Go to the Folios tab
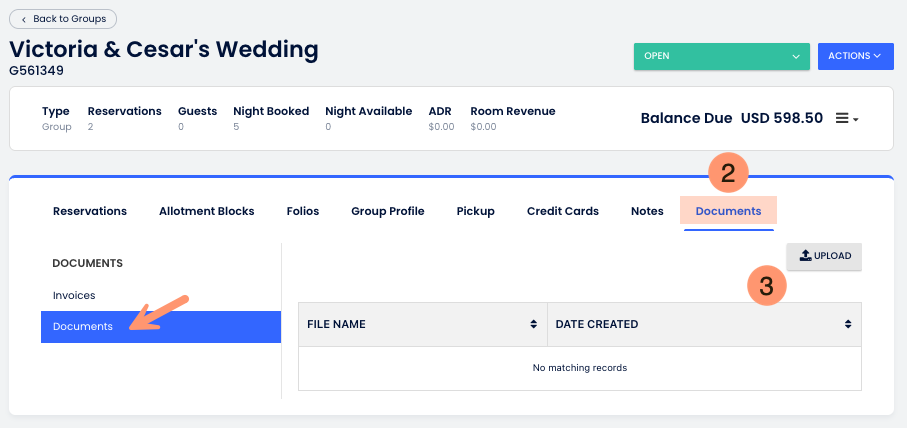 (302, 211)
